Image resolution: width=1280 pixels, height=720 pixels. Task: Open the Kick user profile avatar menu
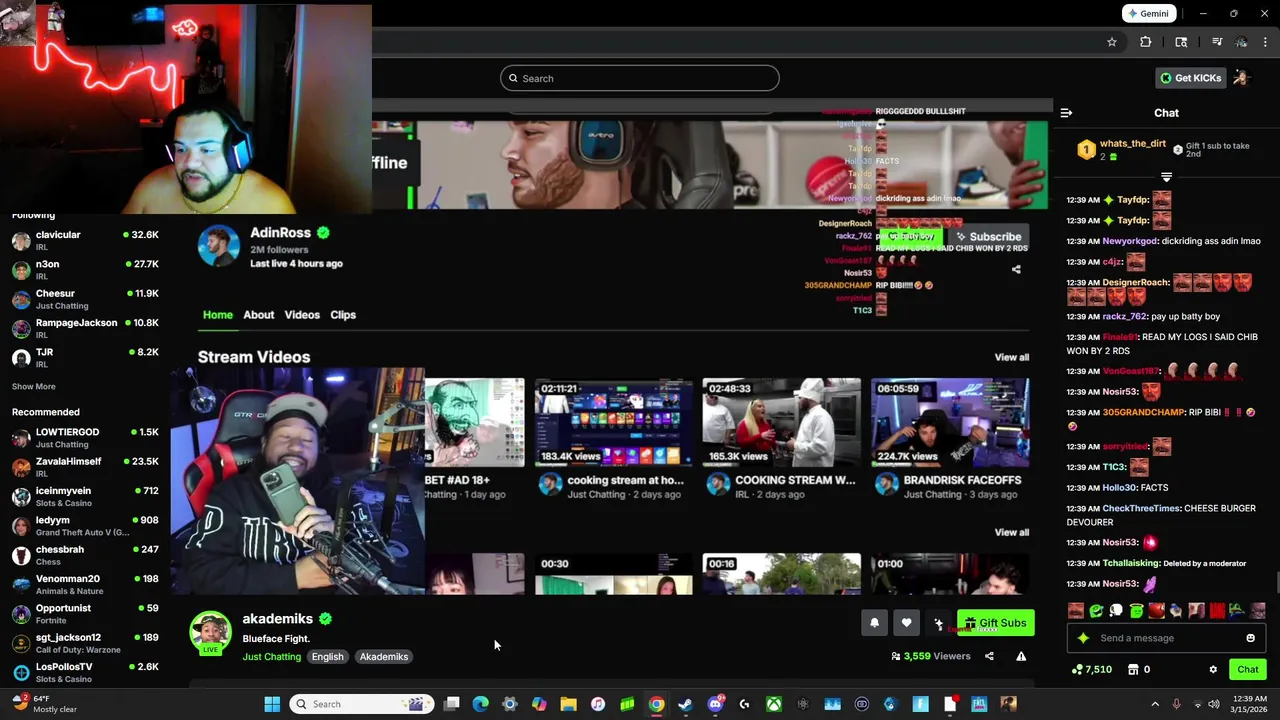tap(1241, 78)
